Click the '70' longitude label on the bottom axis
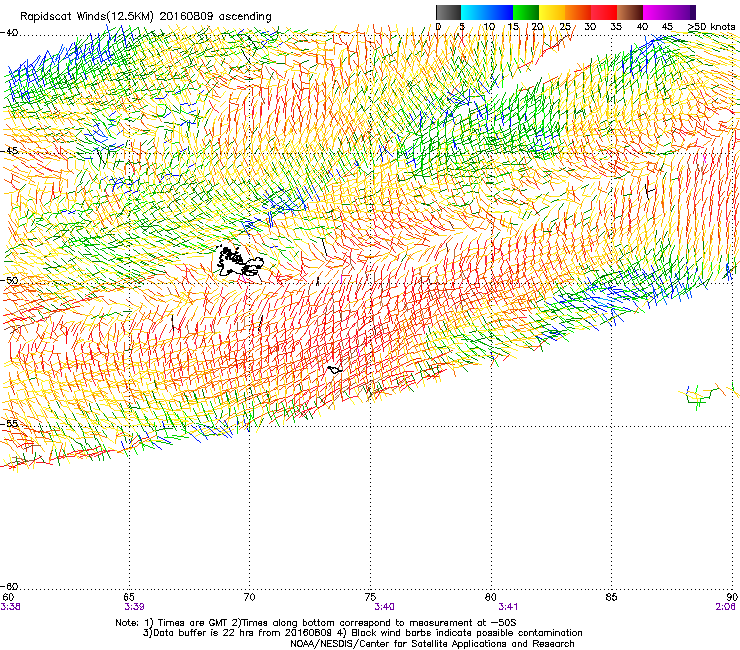 (x=249, y=597)
